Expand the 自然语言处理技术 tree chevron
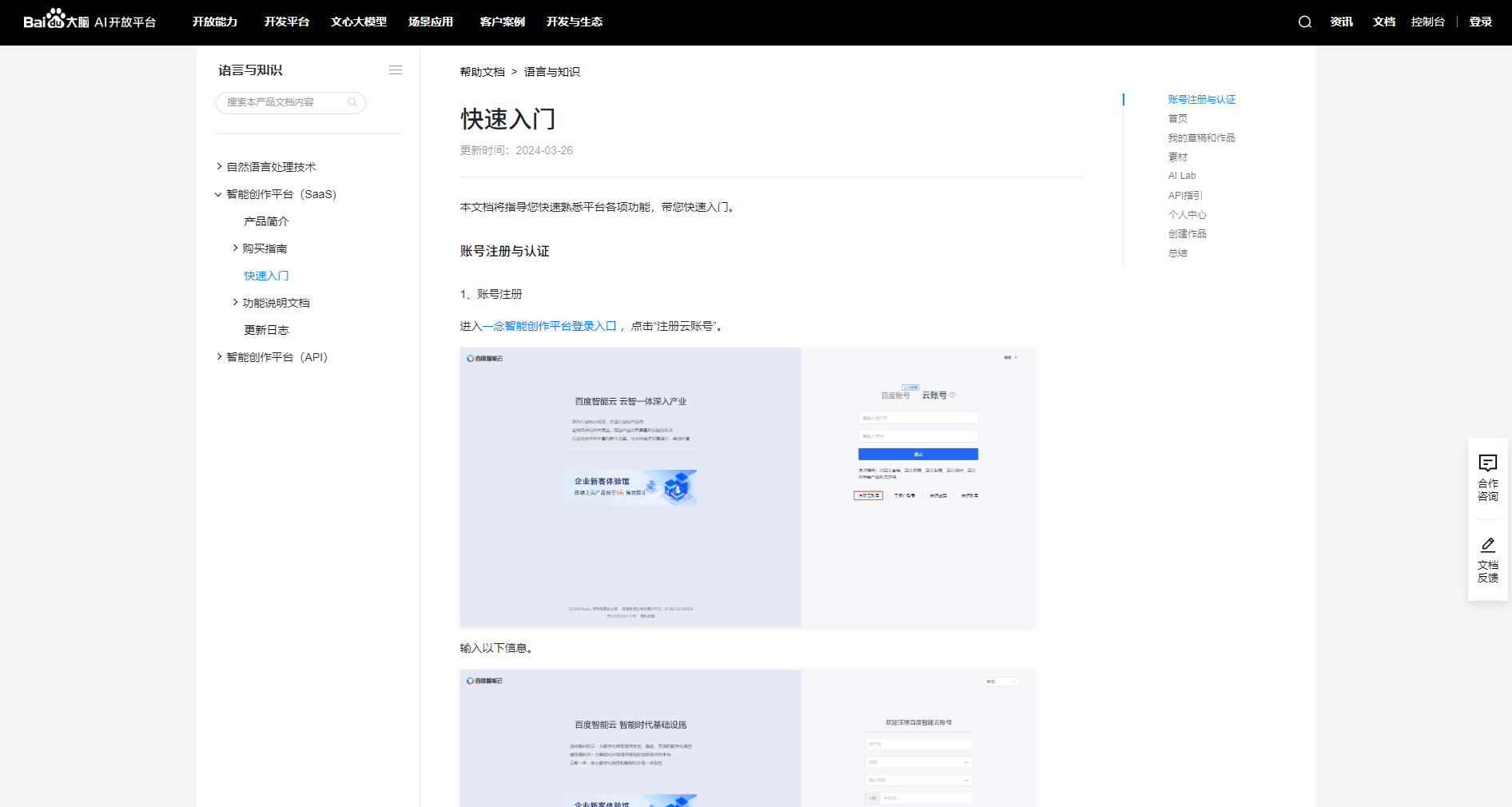This screenshot has width=1512, height=807. [220, 166]
